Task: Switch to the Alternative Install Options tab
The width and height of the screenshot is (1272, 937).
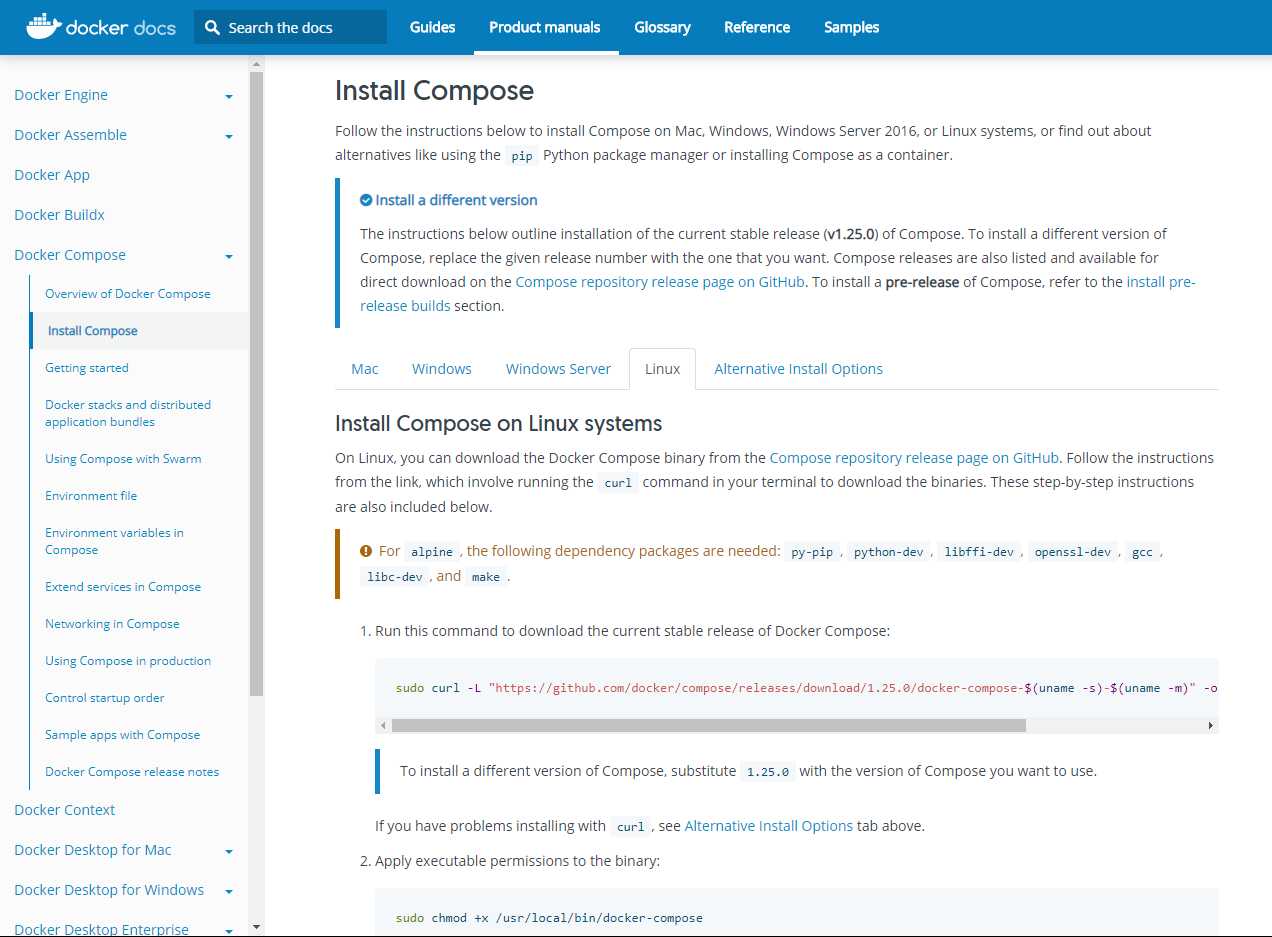Action: coord(798,369)
